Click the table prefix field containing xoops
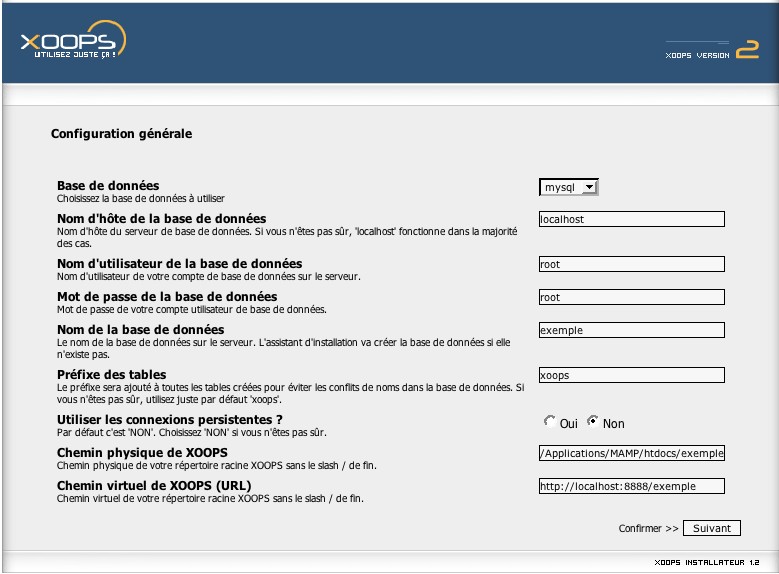Screen dimensions: 779x574 (631, 375)
